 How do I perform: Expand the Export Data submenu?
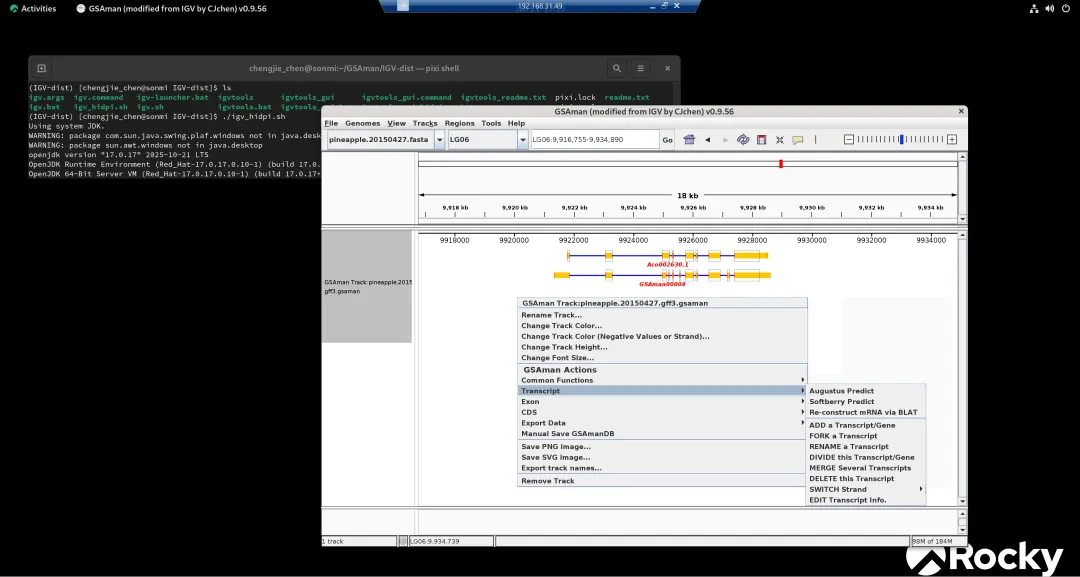[662, 423]
